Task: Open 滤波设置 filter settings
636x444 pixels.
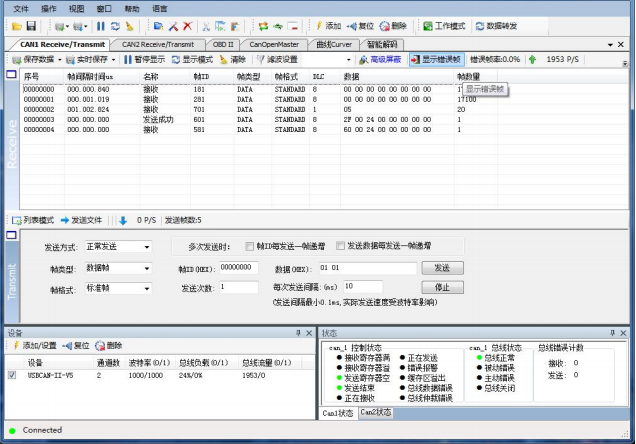Action: [277, 60]
